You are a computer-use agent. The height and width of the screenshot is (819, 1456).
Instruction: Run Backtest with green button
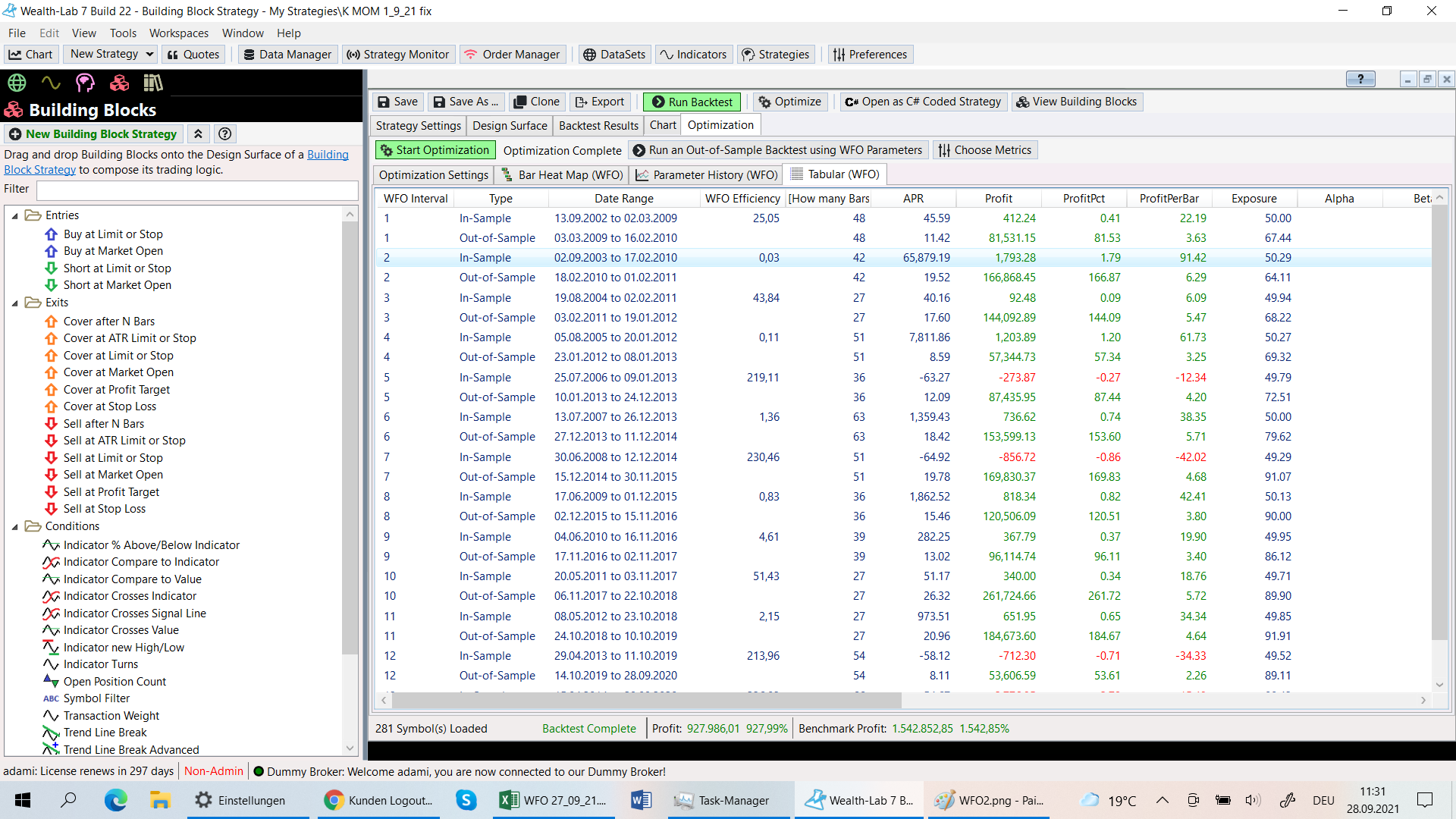[692, 102]
